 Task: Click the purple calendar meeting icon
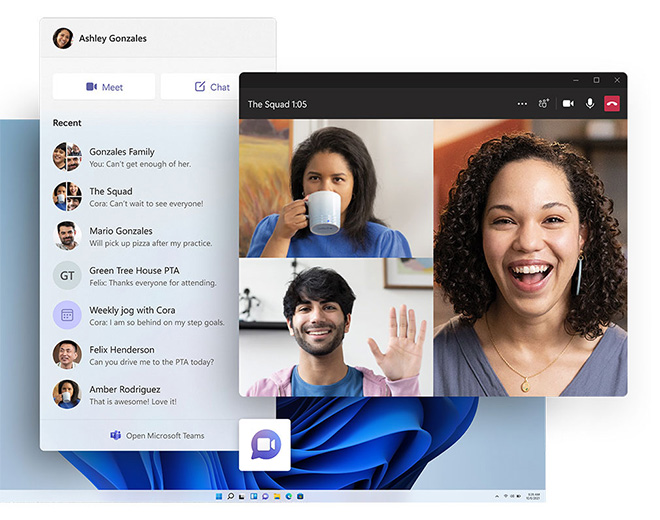click(67, 315)
